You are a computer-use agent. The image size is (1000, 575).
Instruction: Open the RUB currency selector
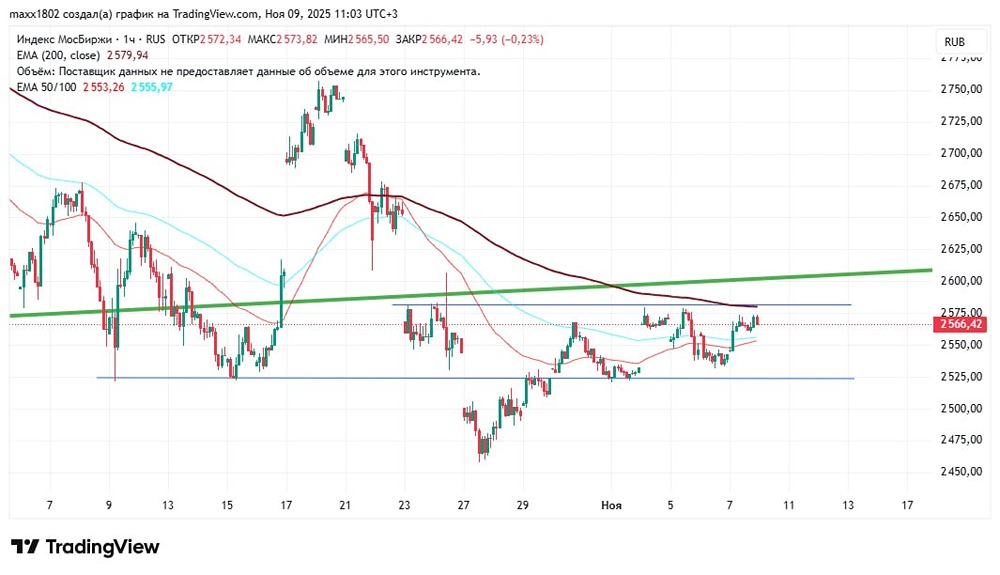tap(954, 42)
